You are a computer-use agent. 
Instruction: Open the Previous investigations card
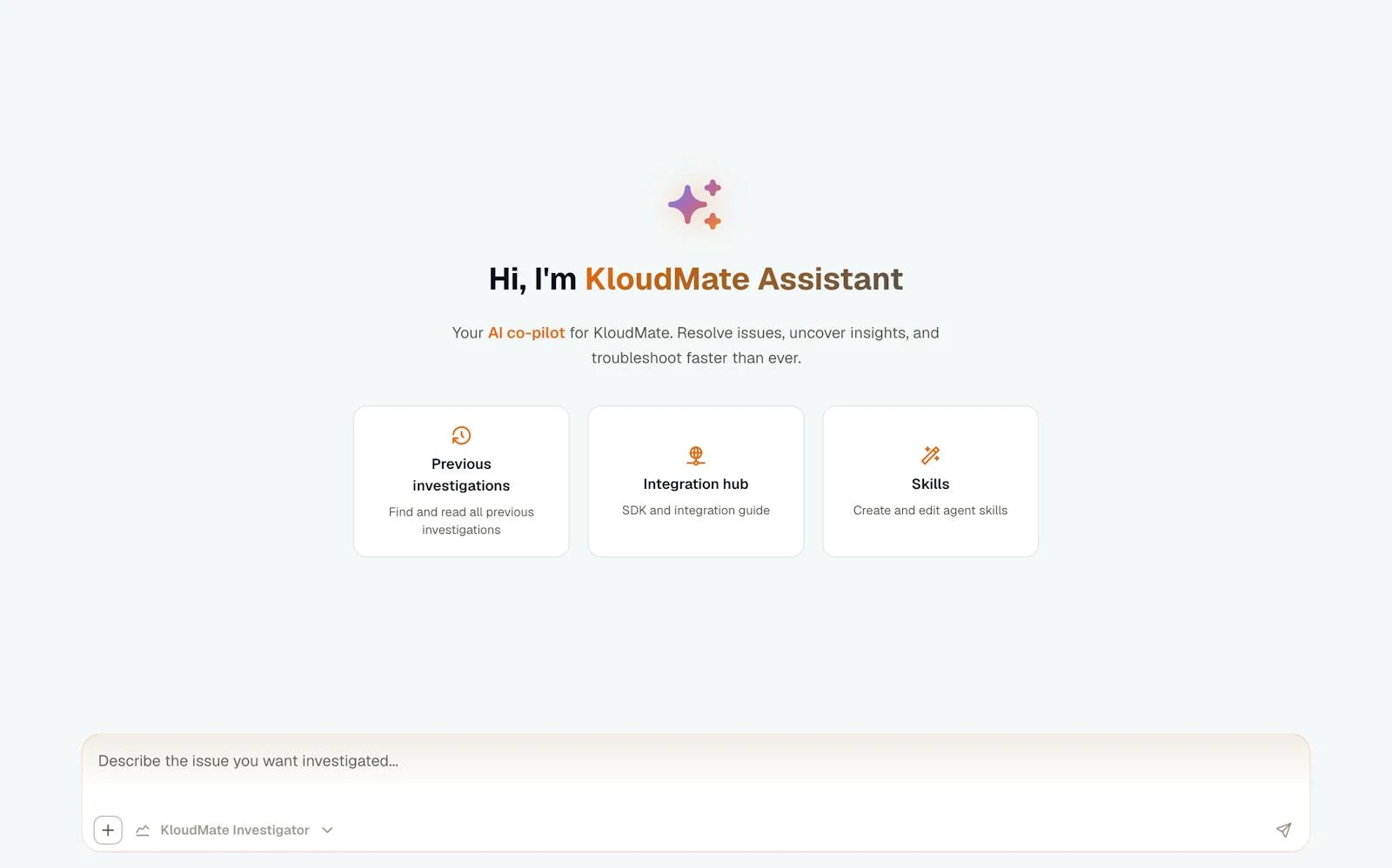[x=461, y=481]
